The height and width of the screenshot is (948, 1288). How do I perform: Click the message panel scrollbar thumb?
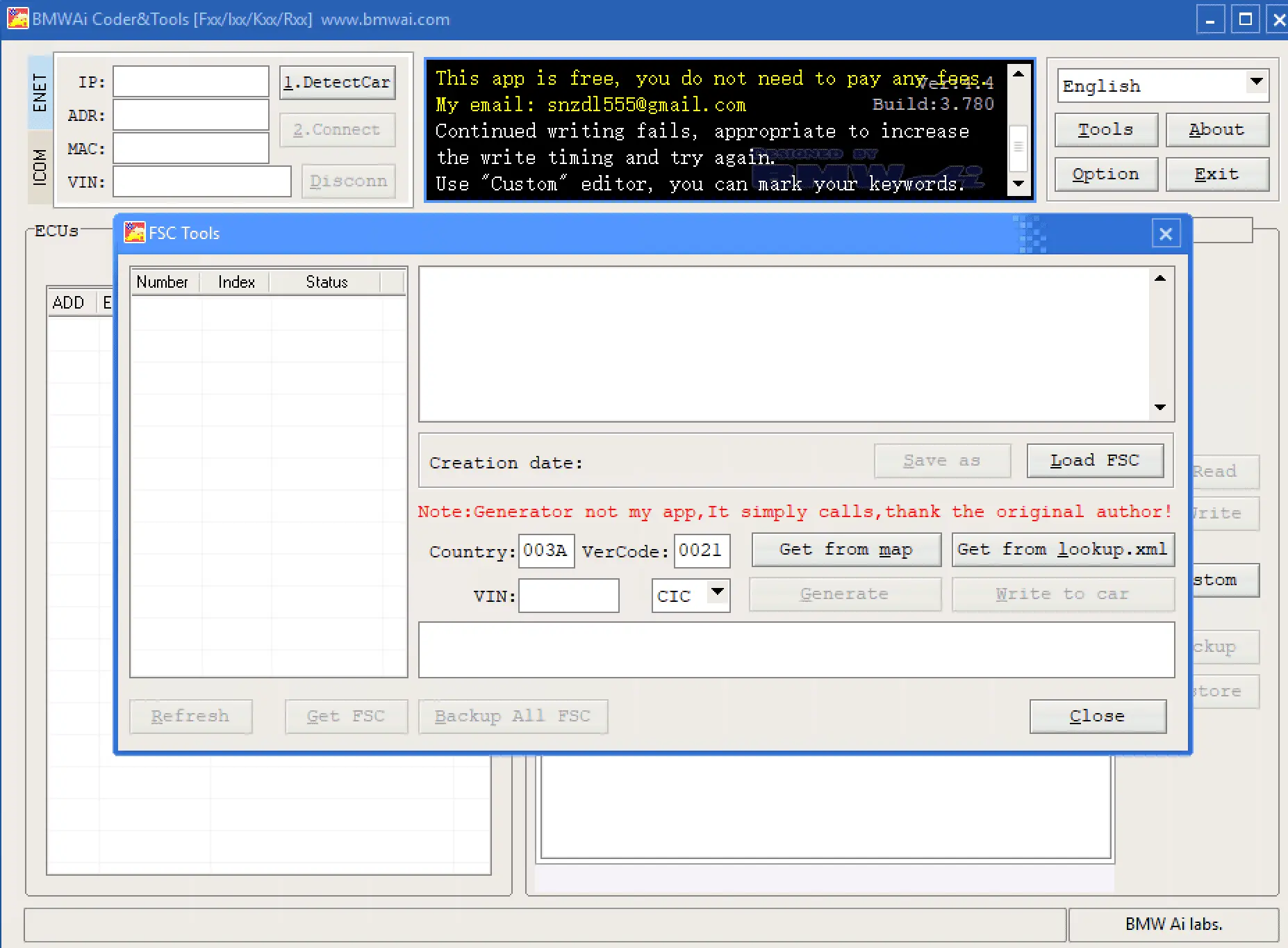pyautogui.click(x=1018, y=147)
